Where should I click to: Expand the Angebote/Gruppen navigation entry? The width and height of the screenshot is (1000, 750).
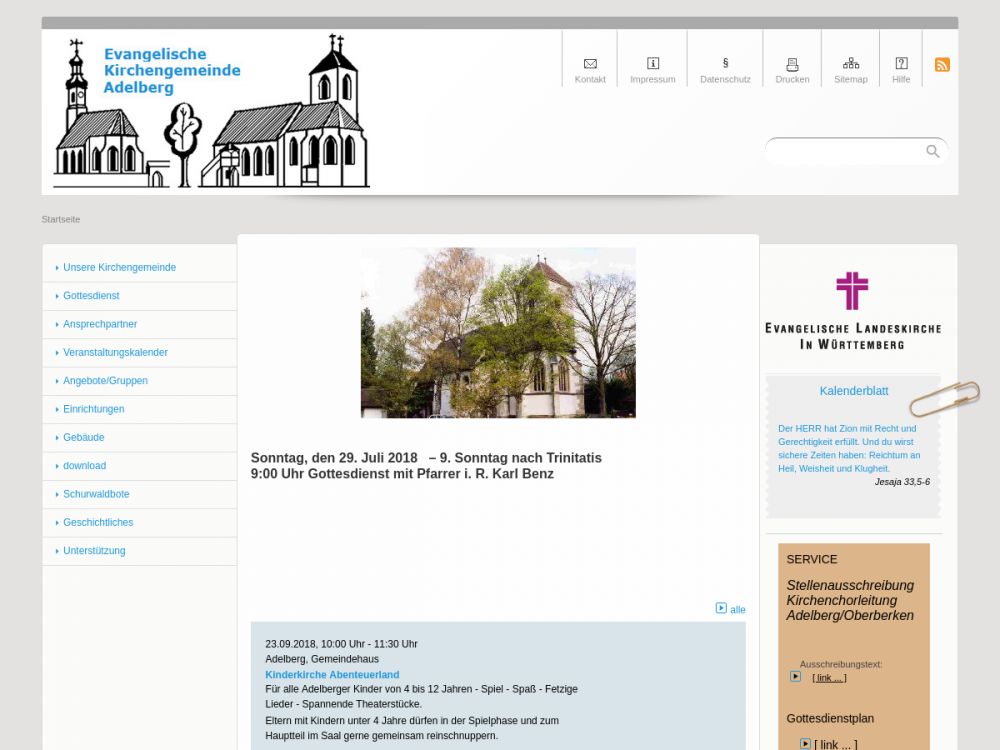pos(105,381)
